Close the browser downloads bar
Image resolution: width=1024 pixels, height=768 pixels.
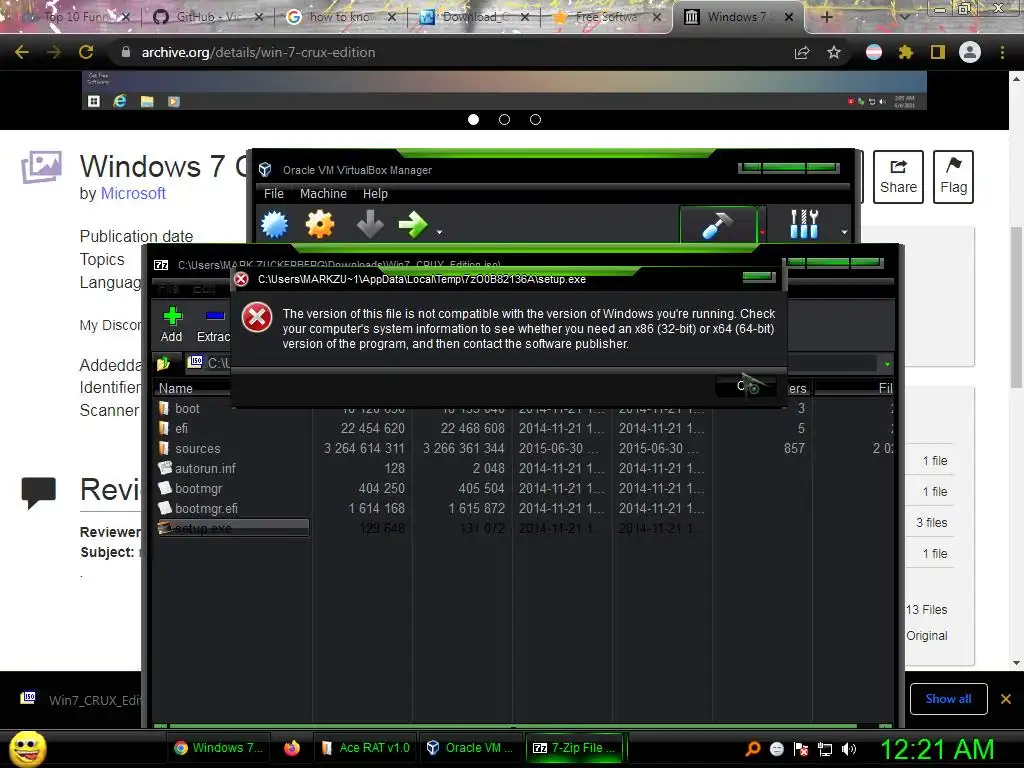pyautogui.click(x=1006, y=699)
